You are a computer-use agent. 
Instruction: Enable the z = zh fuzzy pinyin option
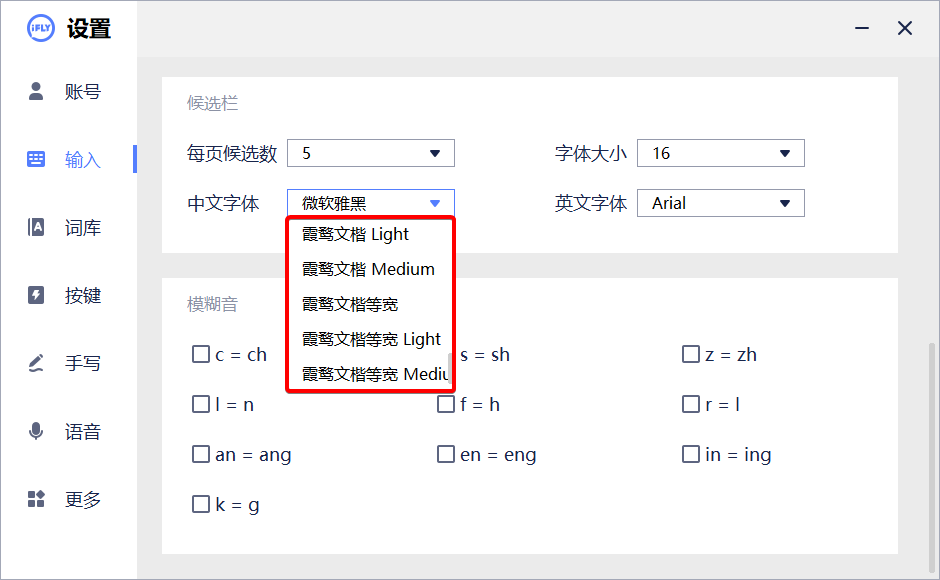[690, 354]
